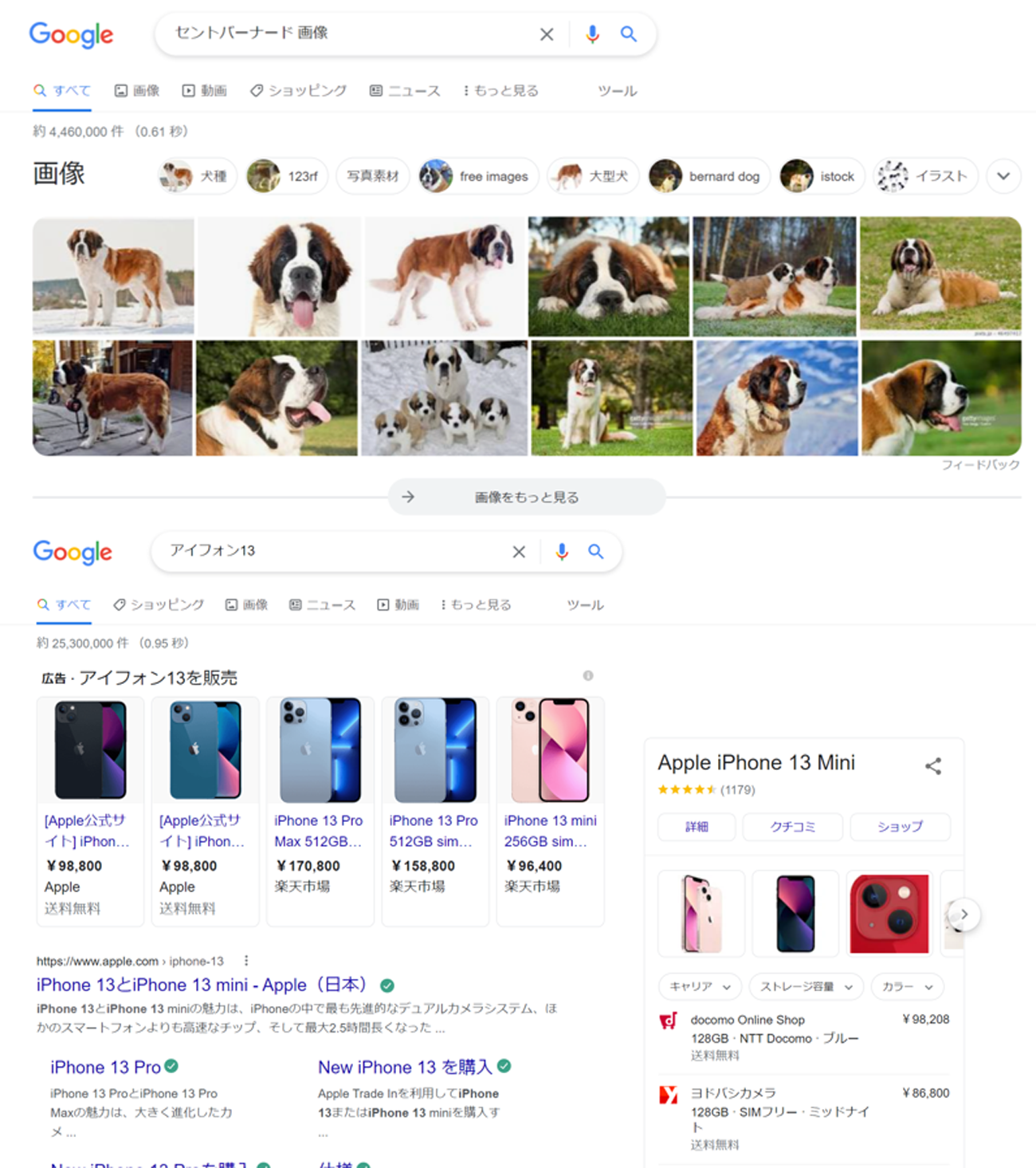The height and width of the screenshot is (1168, 1036).
Task: Open the キャリア dropdown
Action: pyautogui.click(x=700, y=986)
